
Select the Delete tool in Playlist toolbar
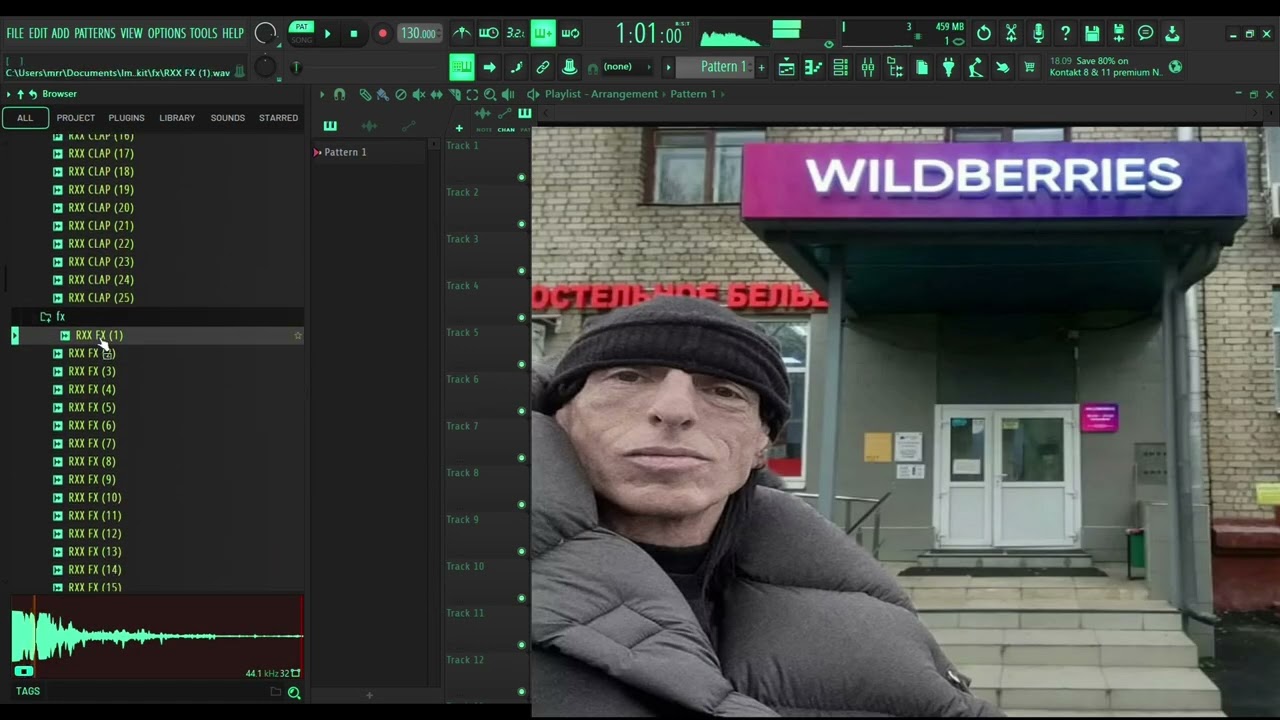pos(401,94)
